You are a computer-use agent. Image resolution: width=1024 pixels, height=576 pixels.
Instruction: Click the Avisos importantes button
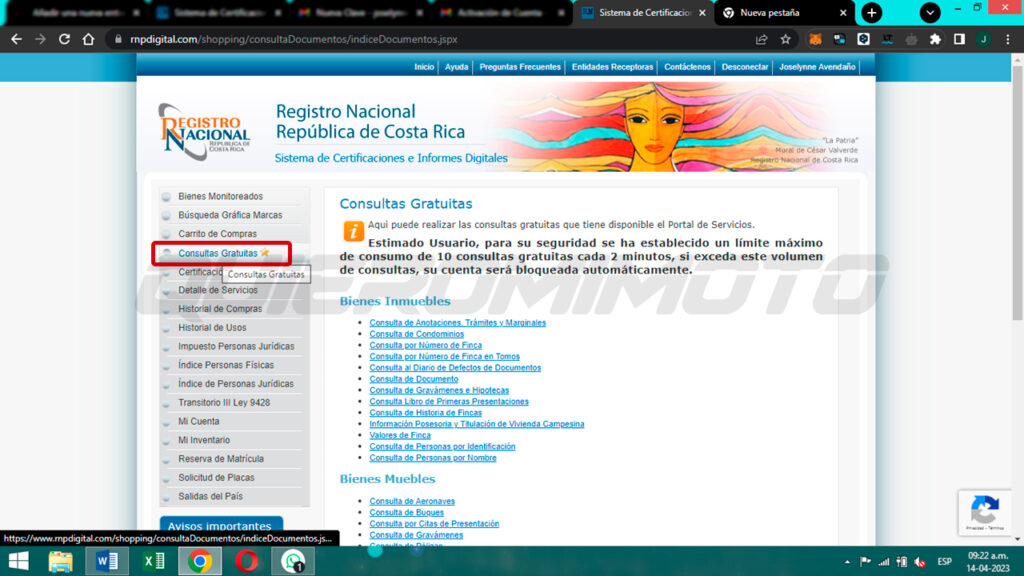(x=221, y=525)
